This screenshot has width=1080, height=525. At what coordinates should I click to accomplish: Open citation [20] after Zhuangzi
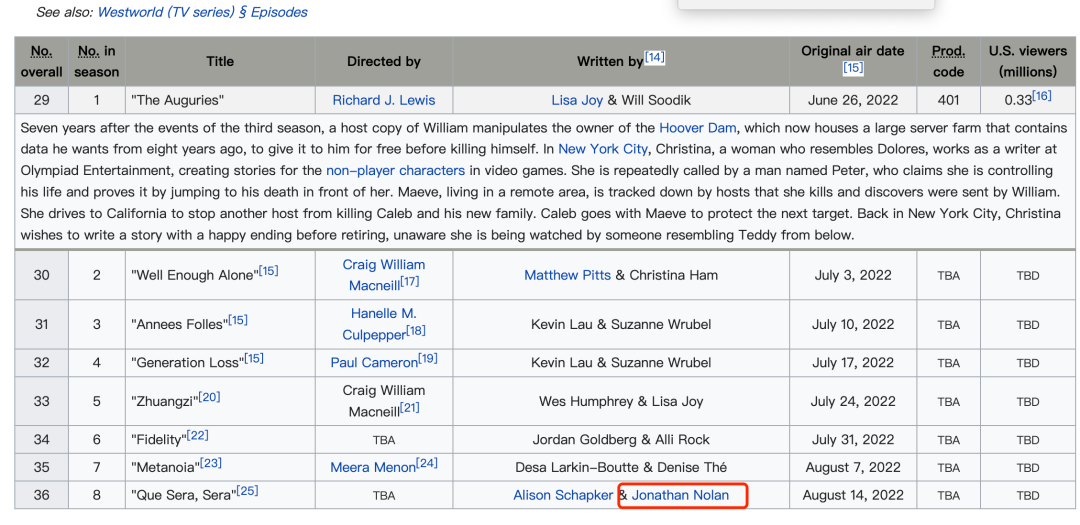[x=209, y=398]
